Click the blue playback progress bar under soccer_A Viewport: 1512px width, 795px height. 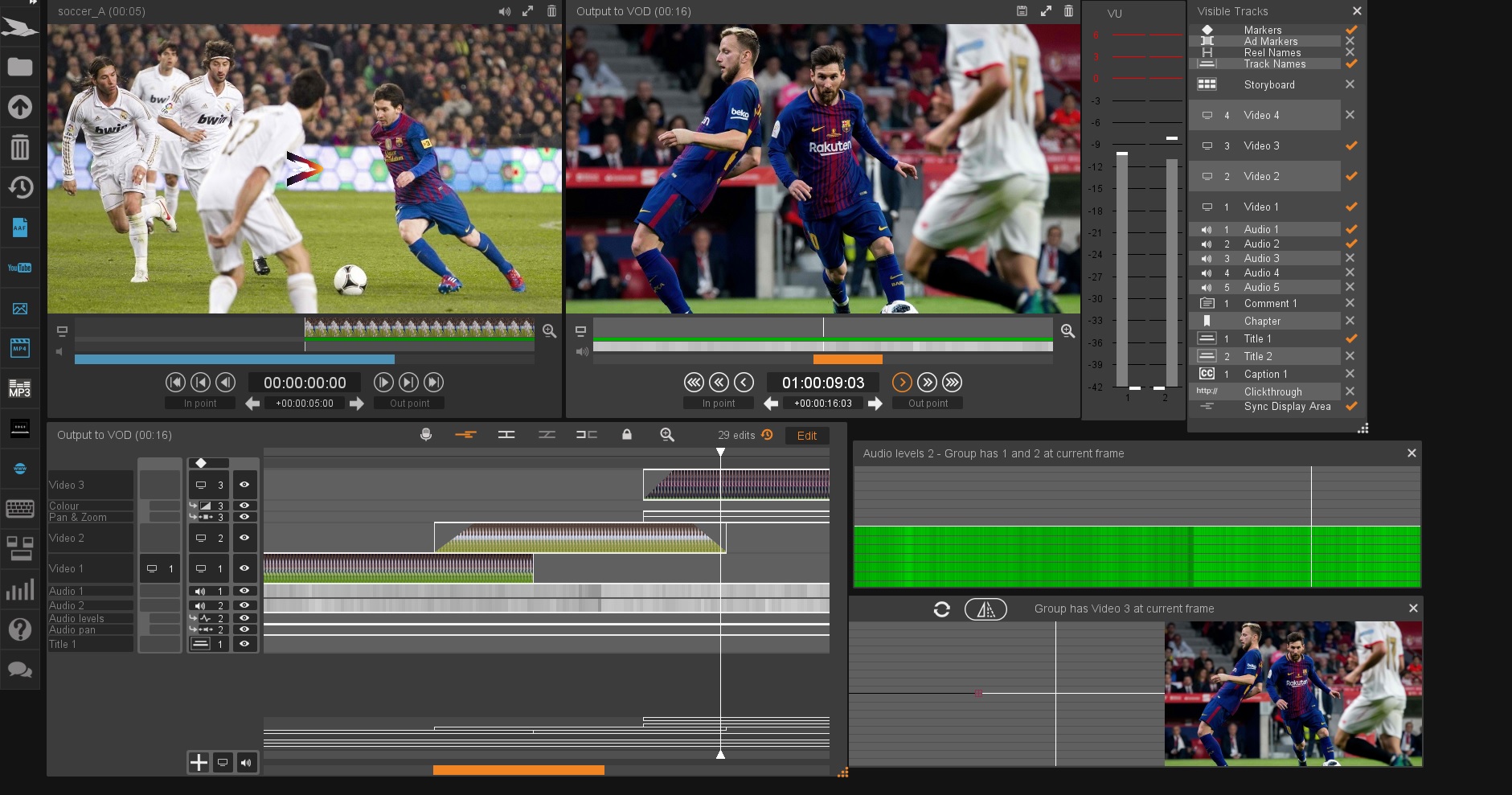(233, 359)
